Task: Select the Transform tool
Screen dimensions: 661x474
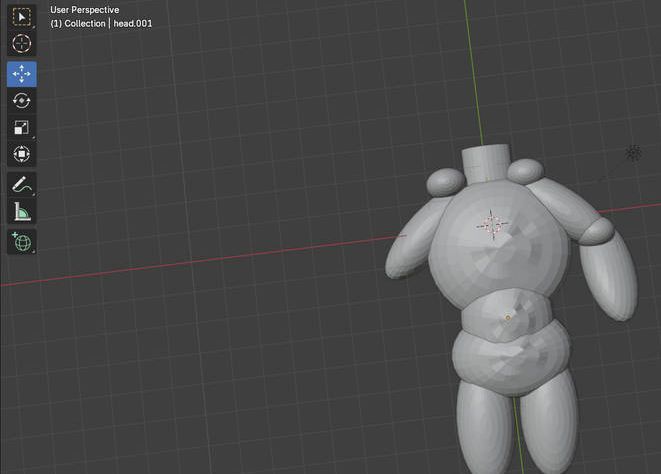Action: [21, 154]
